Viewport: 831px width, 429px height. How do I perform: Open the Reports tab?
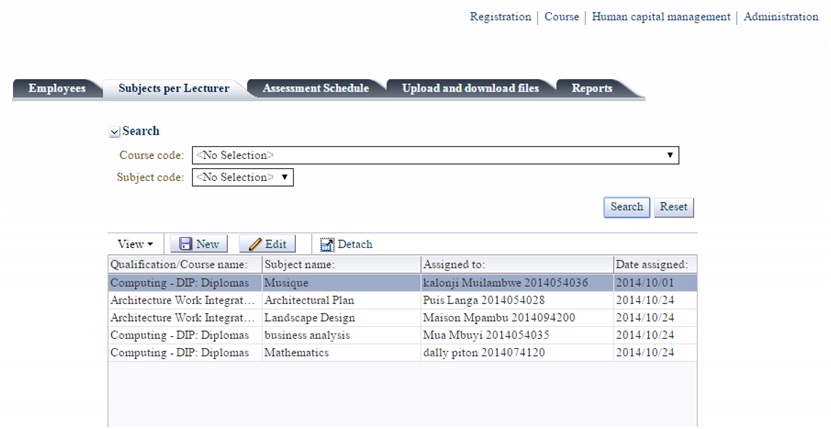[592, 88]
